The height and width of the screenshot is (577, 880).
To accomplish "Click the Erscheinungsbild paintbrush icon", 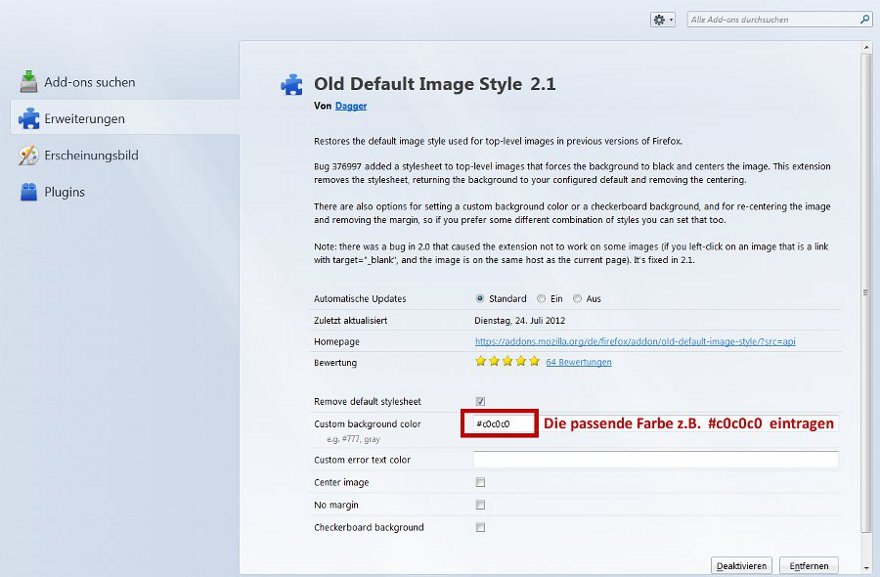I will click(29, 155).
